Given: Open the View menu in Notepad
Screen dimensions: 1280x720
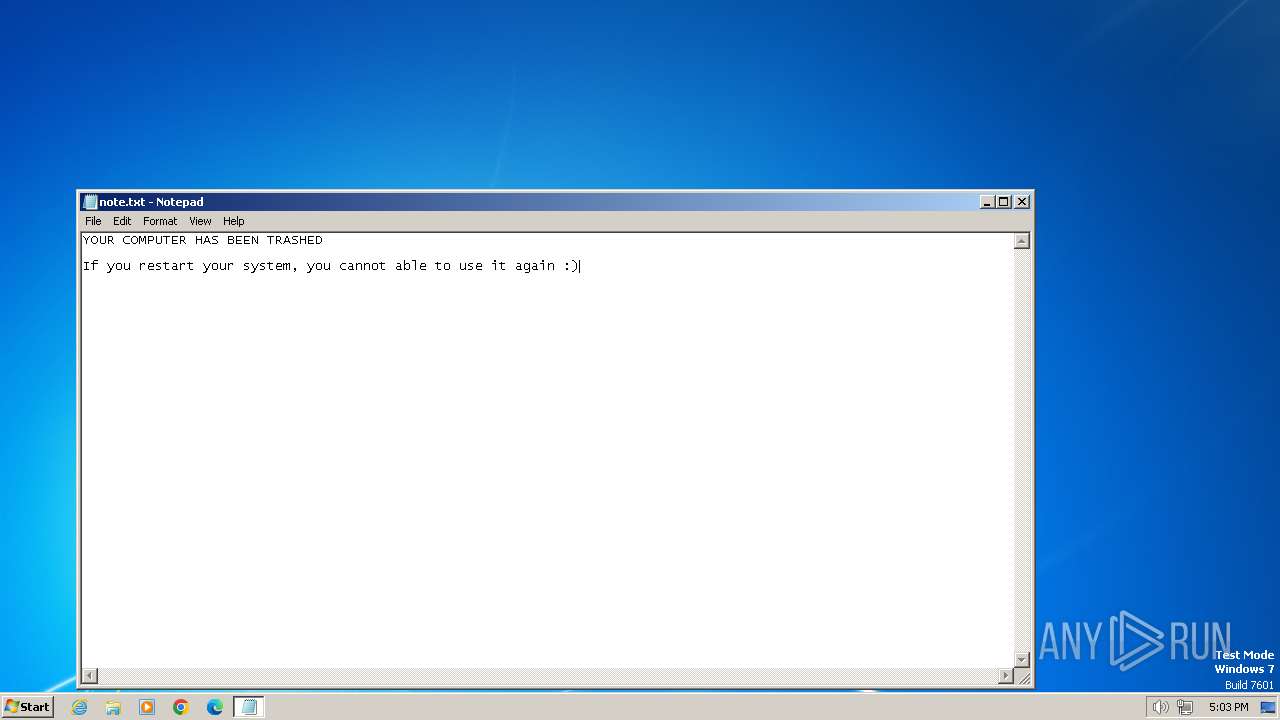Looking at the screenshot, I should pos(200,221).
